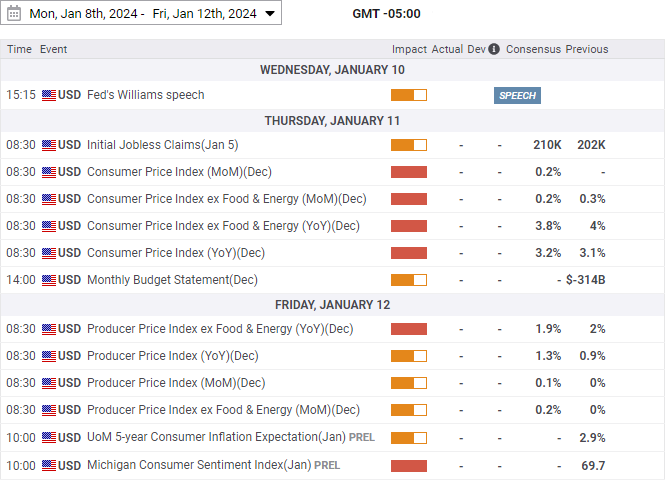Image resolution: width=665 pixels, height=480 pixels.
Task: Open Monthly Budget Statement(Dec) event
Action: pos(172,280)
